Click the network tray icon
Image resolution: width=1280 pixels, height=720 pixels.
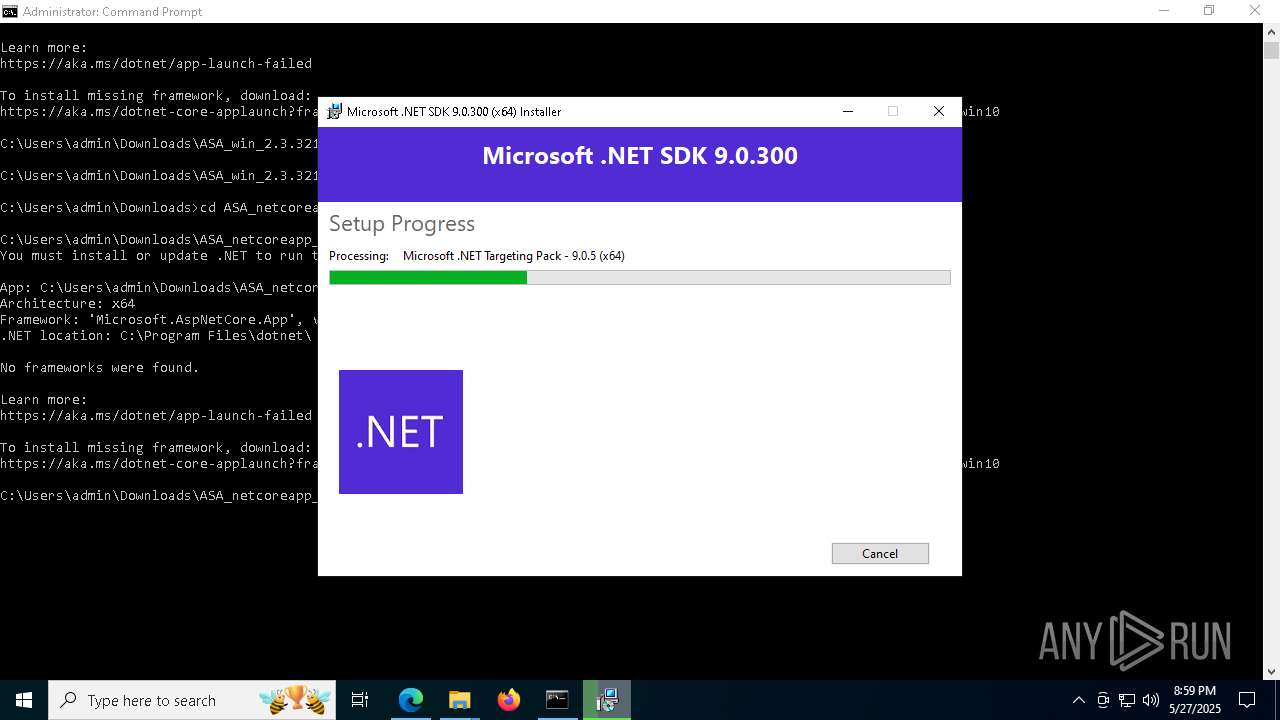point(1127,700)
